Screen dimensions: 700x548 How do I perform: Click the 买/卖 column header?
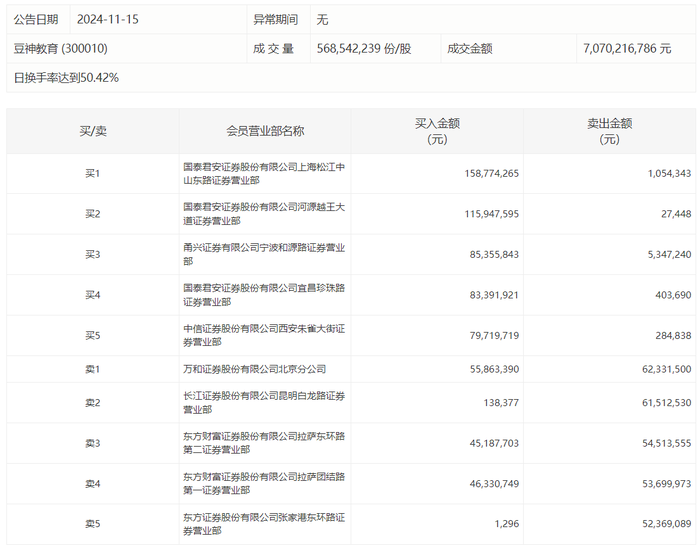pyautogui.click(x=93, y=131)
